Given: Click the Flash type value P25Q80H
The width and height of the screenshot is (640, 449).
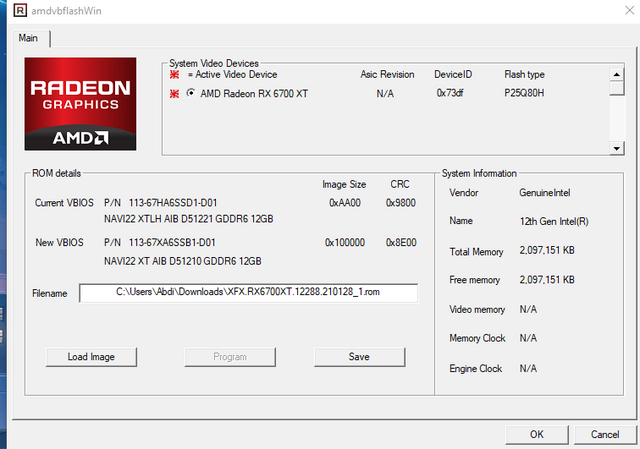Looking at the screenshot, I should 524,93.
